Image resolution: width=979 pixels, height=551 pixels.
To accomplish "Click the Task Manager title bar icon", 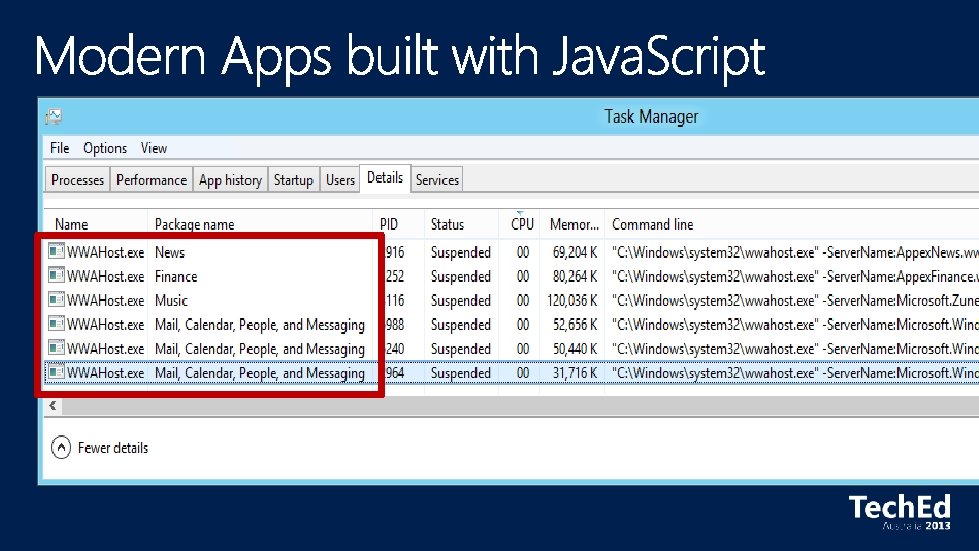I will tap(54, 116).
